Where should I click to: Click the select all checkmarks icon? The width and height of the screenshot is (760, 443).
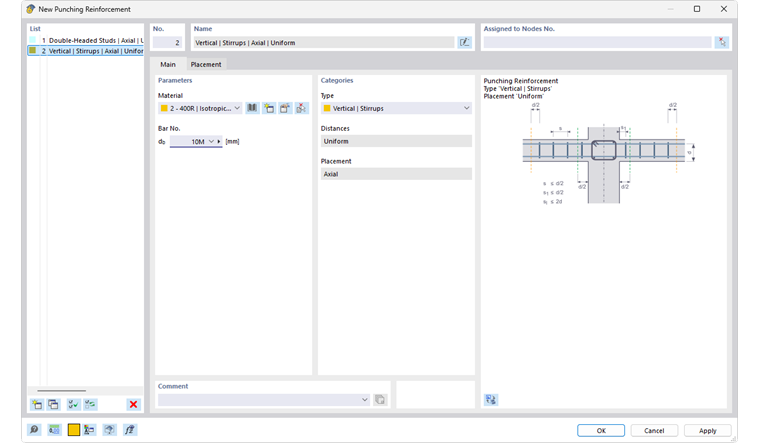coord(74,404)
